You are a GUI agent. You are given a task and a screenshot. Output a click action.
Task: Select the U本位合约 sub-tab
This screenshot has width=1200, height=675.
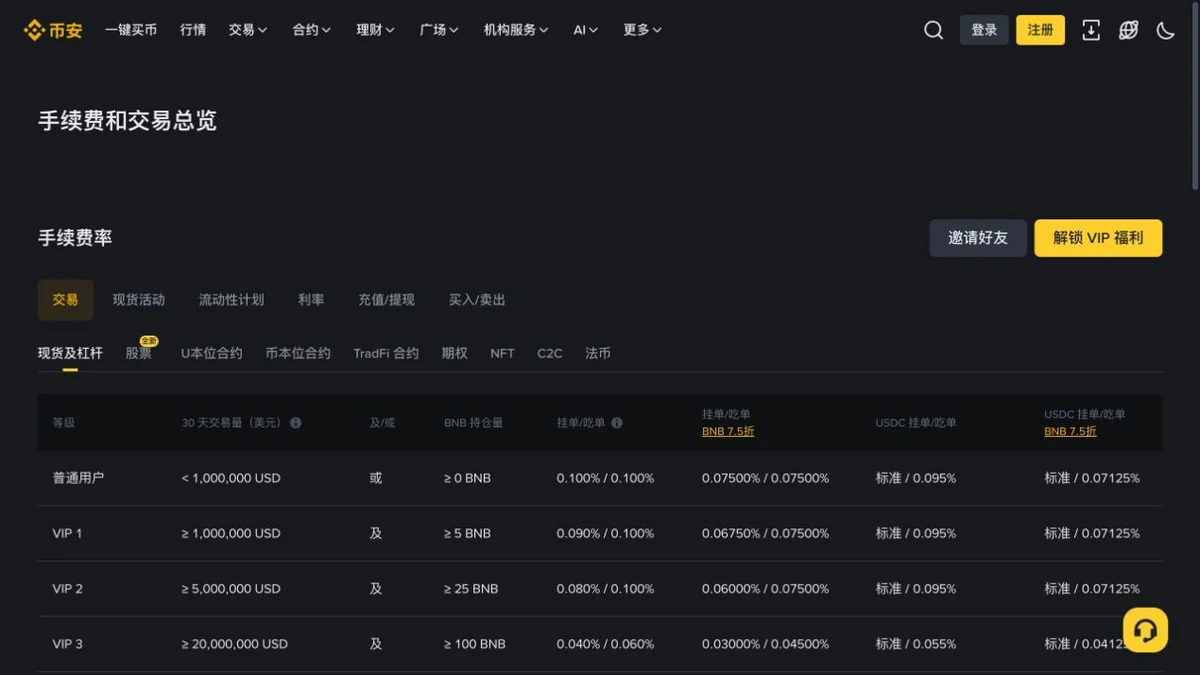point(211,353)
